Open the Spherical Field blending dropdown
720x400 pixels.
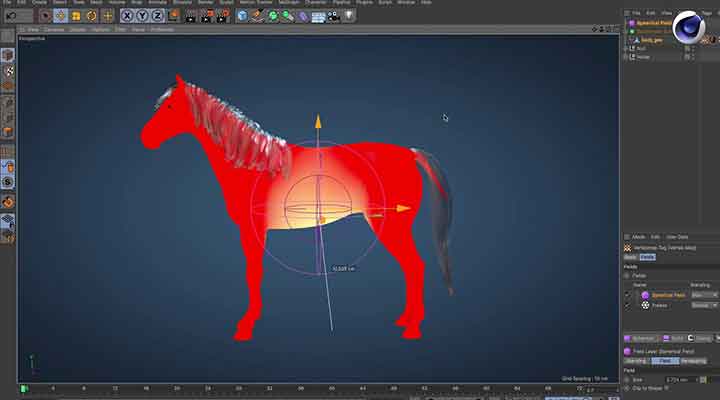point(703,295)
